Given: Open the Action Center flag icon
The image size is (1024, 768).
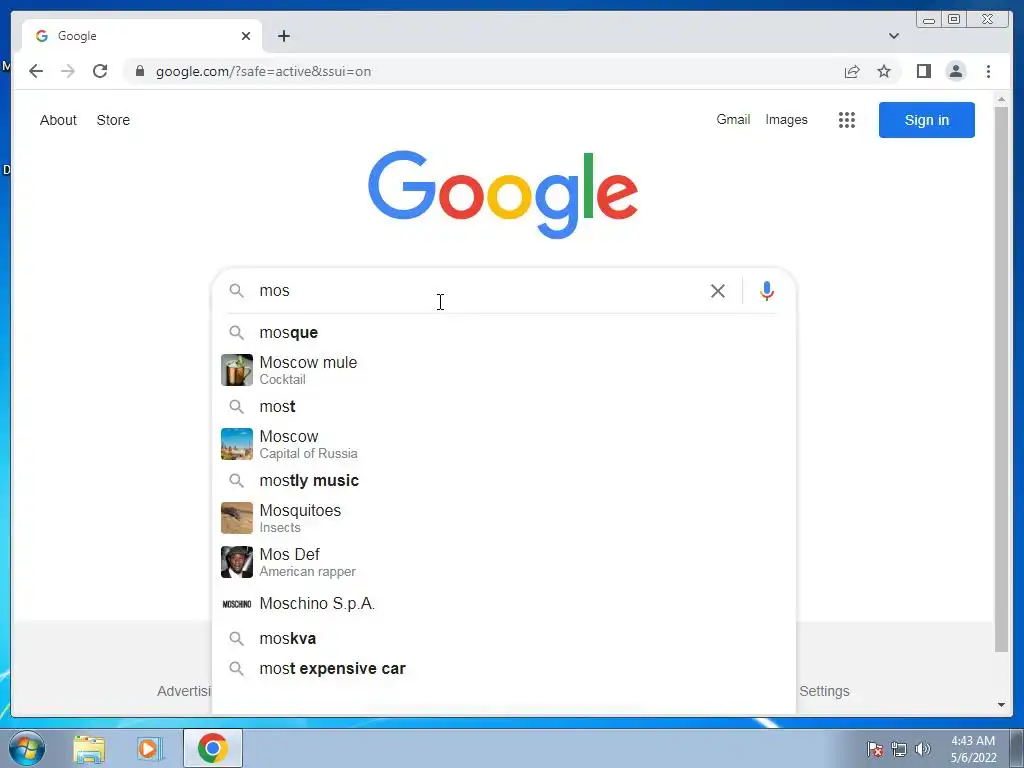Looking at the screenshot, I should pyautogui.click(x=874, y=749).
